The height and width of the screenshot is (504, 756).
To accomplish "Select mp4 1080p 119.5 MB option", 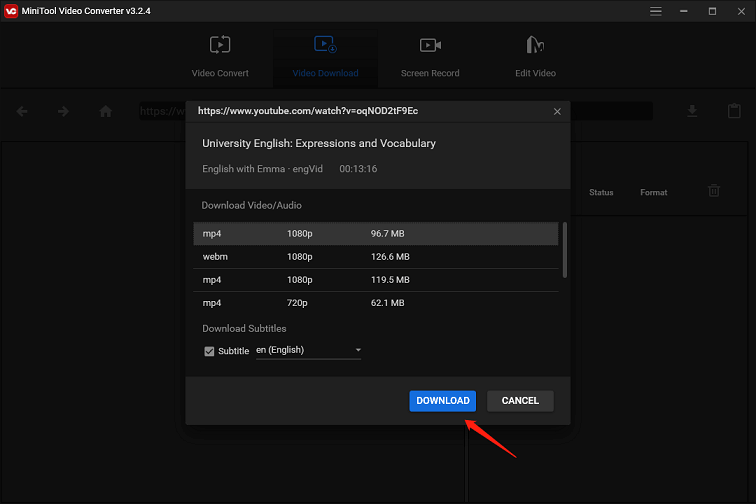I will pos(376,280).
